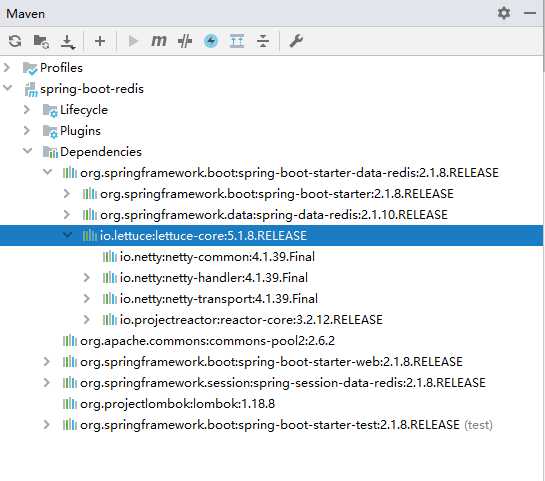Select the Profiles tree item
This screenshot has width=545, height=481.
tap(61, 68)
